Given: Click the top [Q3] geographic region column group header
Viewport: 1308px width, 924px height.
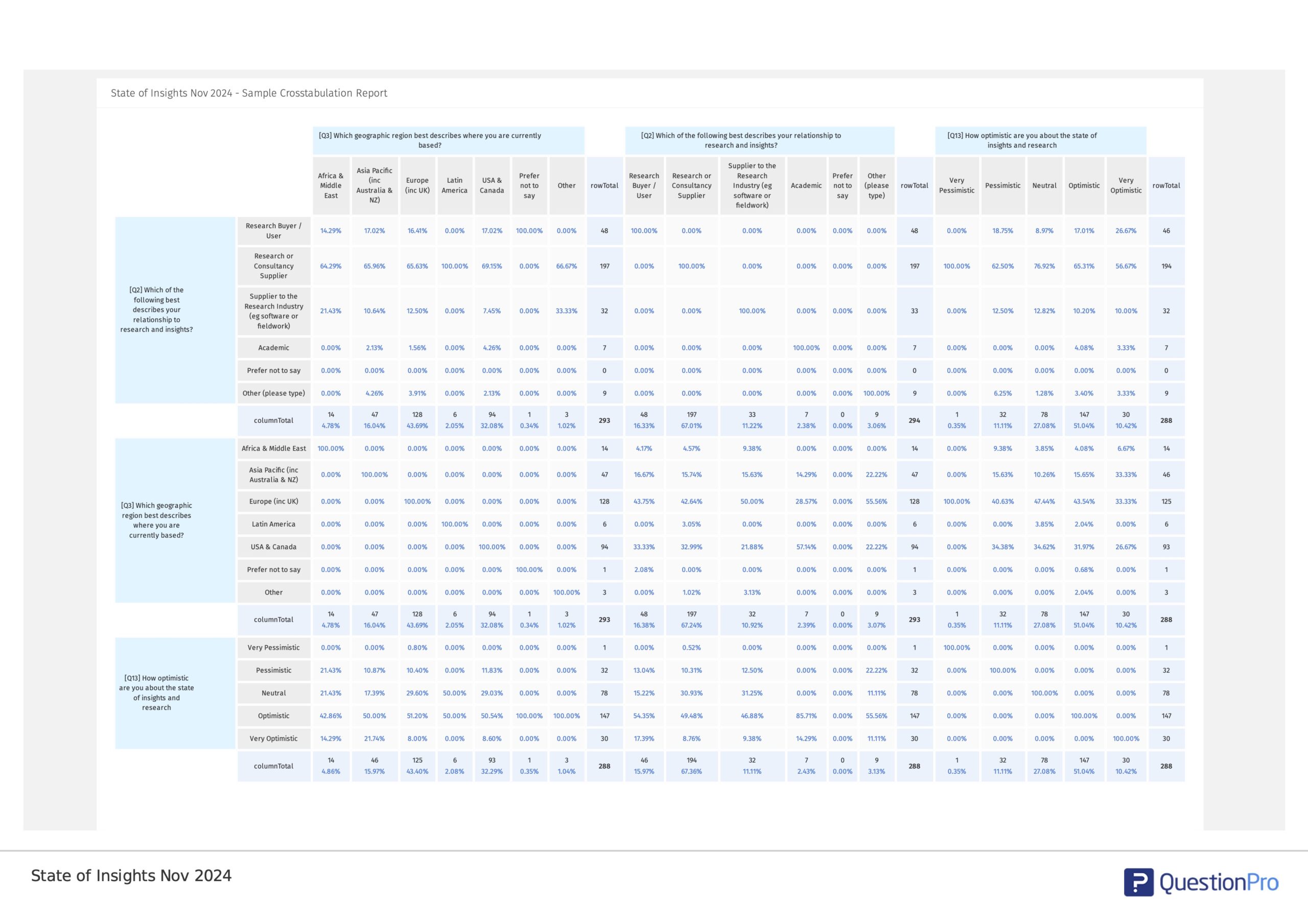Looking at the screenshot, I should tap(448, 140).
